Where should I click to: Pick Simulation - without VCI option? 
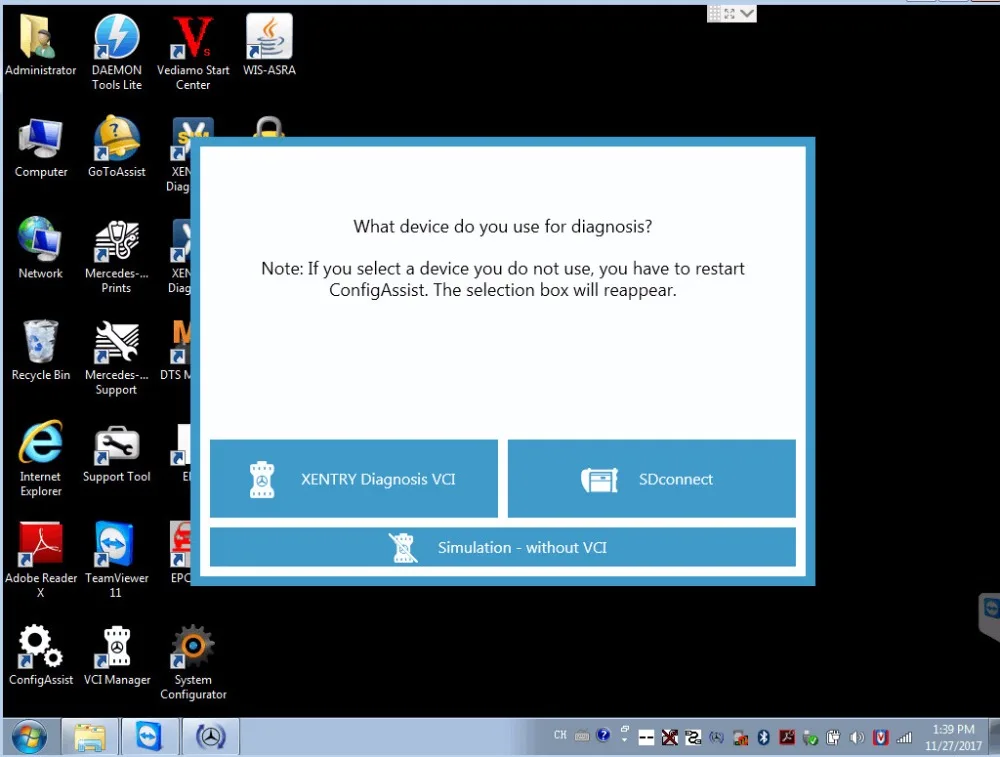(x=503, y=547)
